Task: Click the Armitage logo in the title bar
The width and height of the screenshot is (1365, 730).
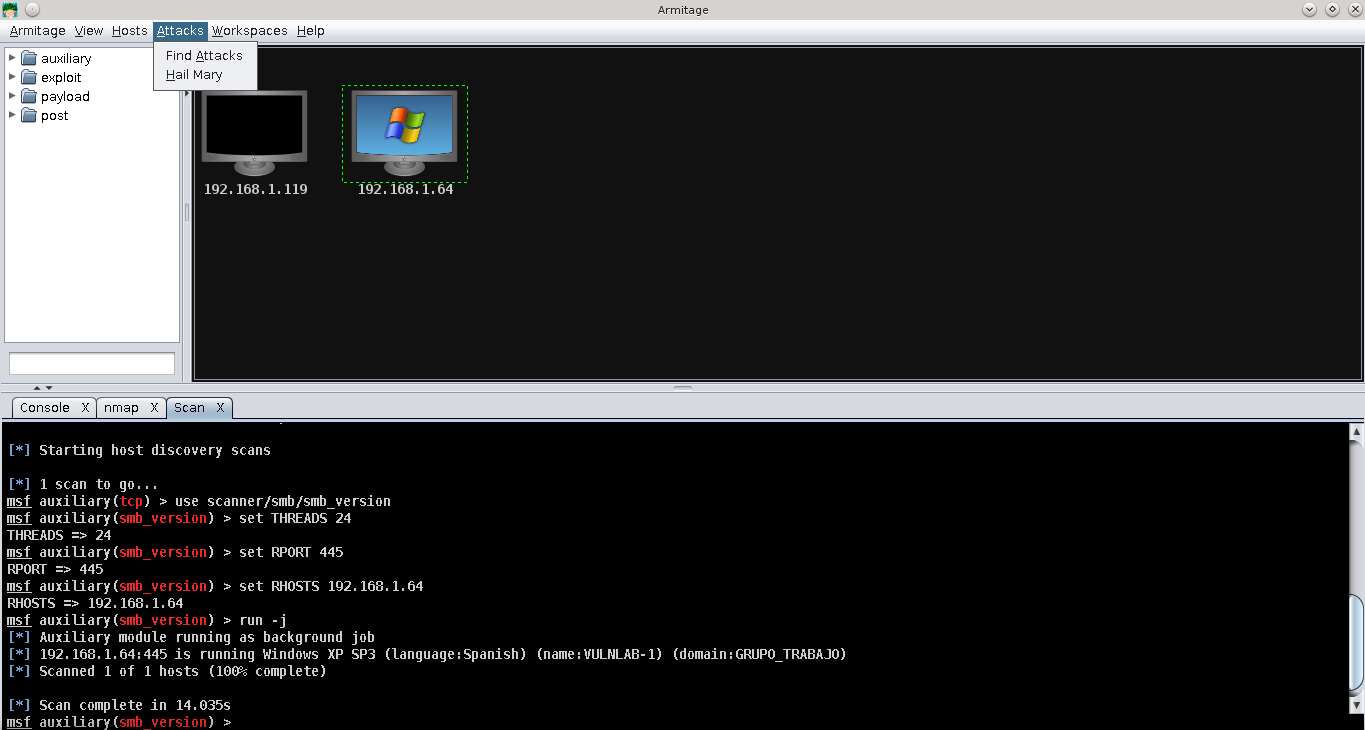Action: click(x=9, y=9)
